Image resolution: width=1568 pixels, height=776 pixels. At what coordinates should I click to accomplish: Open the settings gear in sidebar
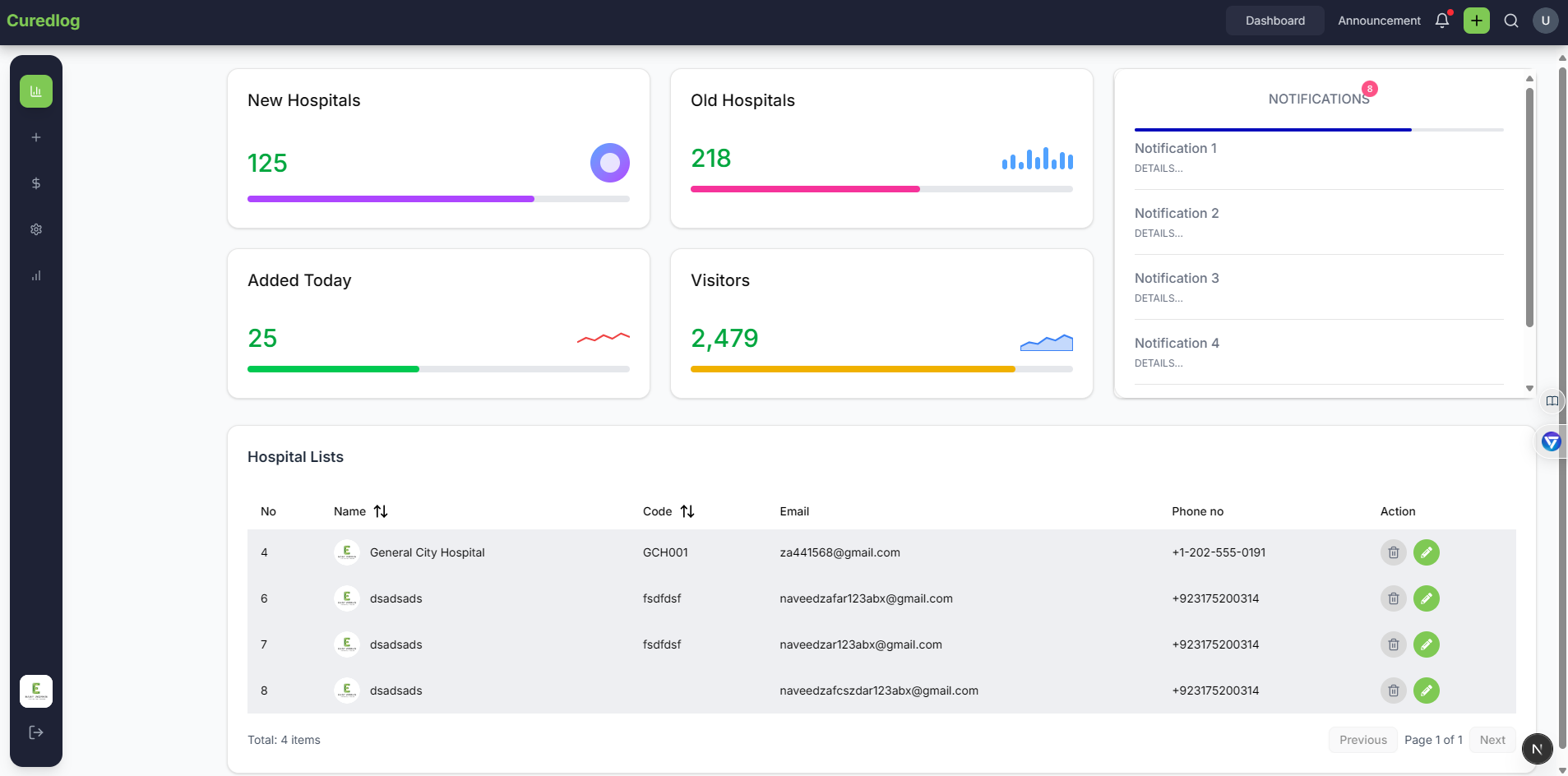click(x=36, y=229)
